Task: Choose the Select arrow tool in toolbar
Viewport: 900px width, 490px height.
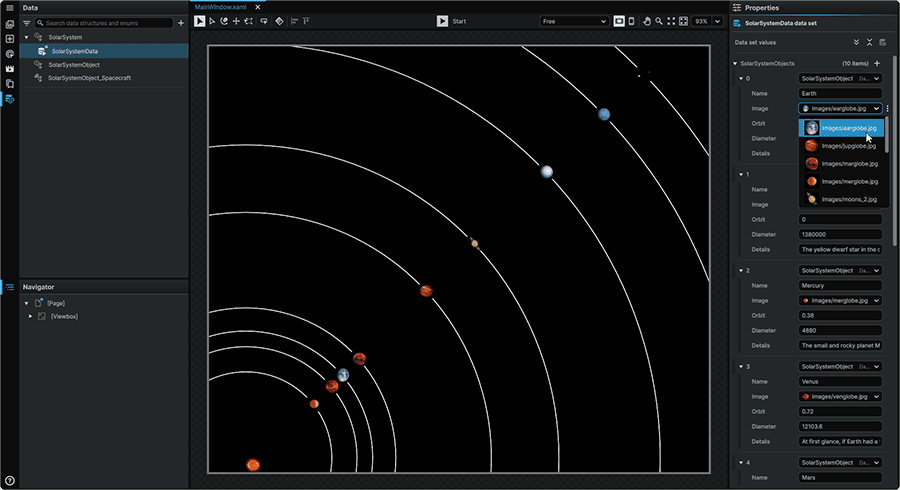Action: pyautogui.click(x=199, y=21)
